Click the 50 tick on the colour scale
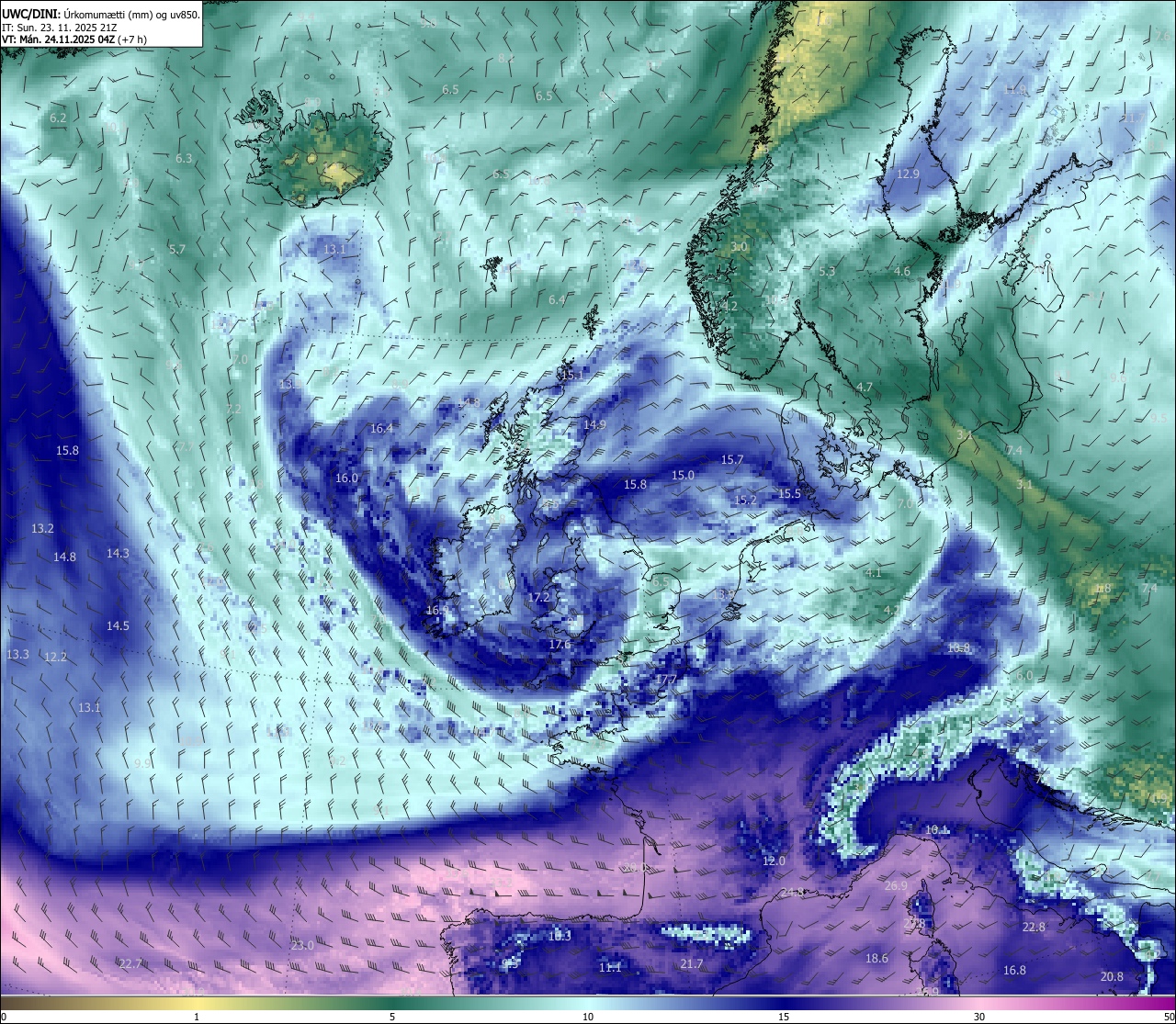1176x1024 pixels. point(1169,1017)
